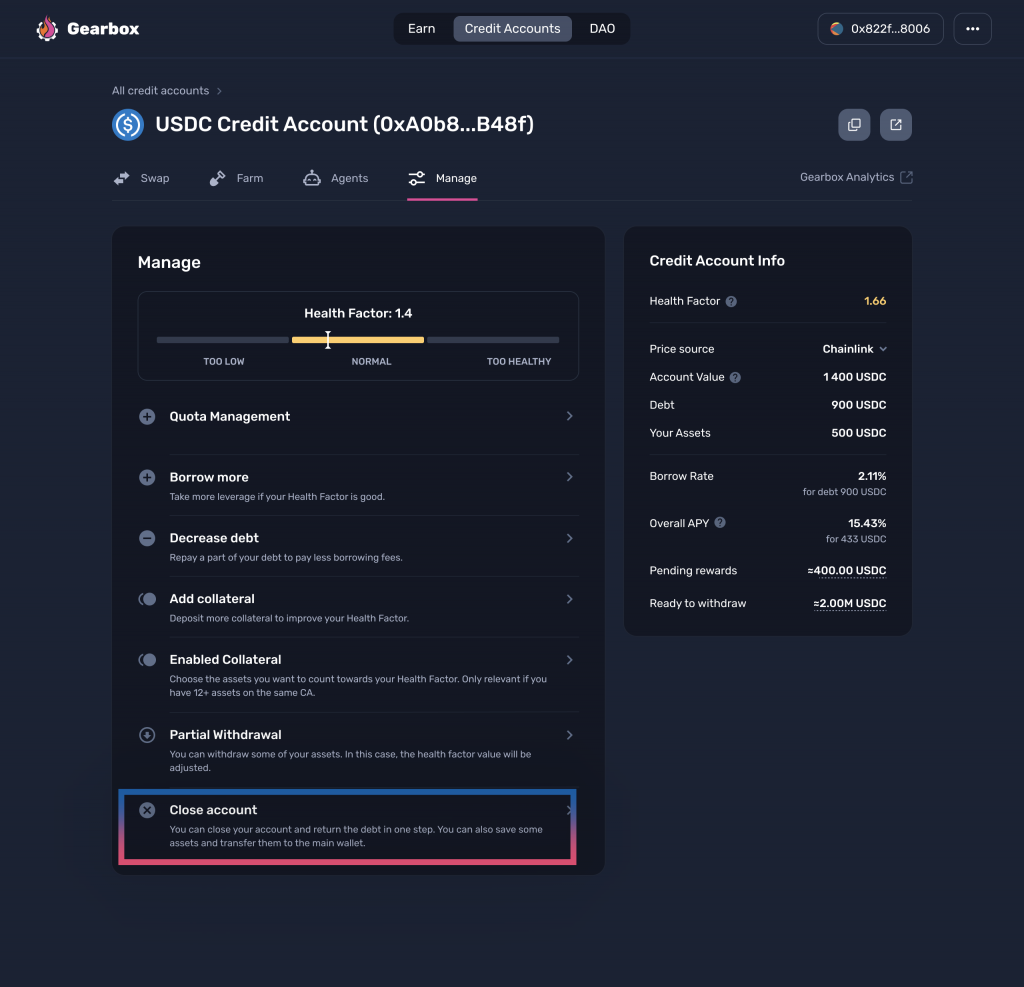Open the Chainlink price source dropdown
1024x987 pixels.
(x=854, y=349)
